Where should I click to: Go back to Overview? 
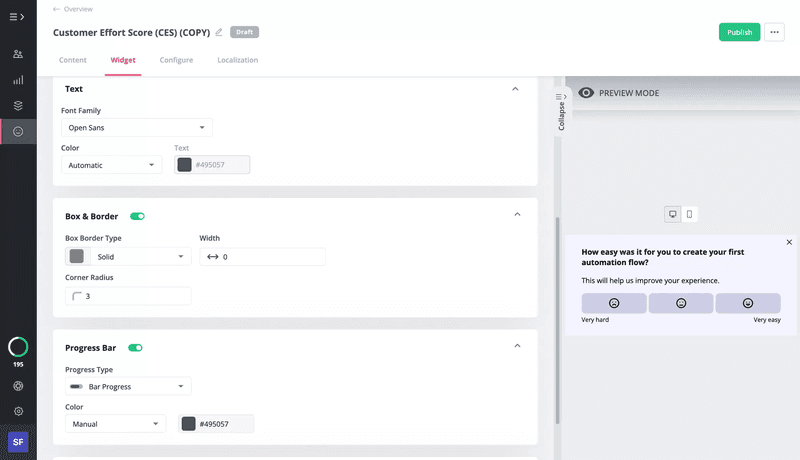[x=72, y=9]
